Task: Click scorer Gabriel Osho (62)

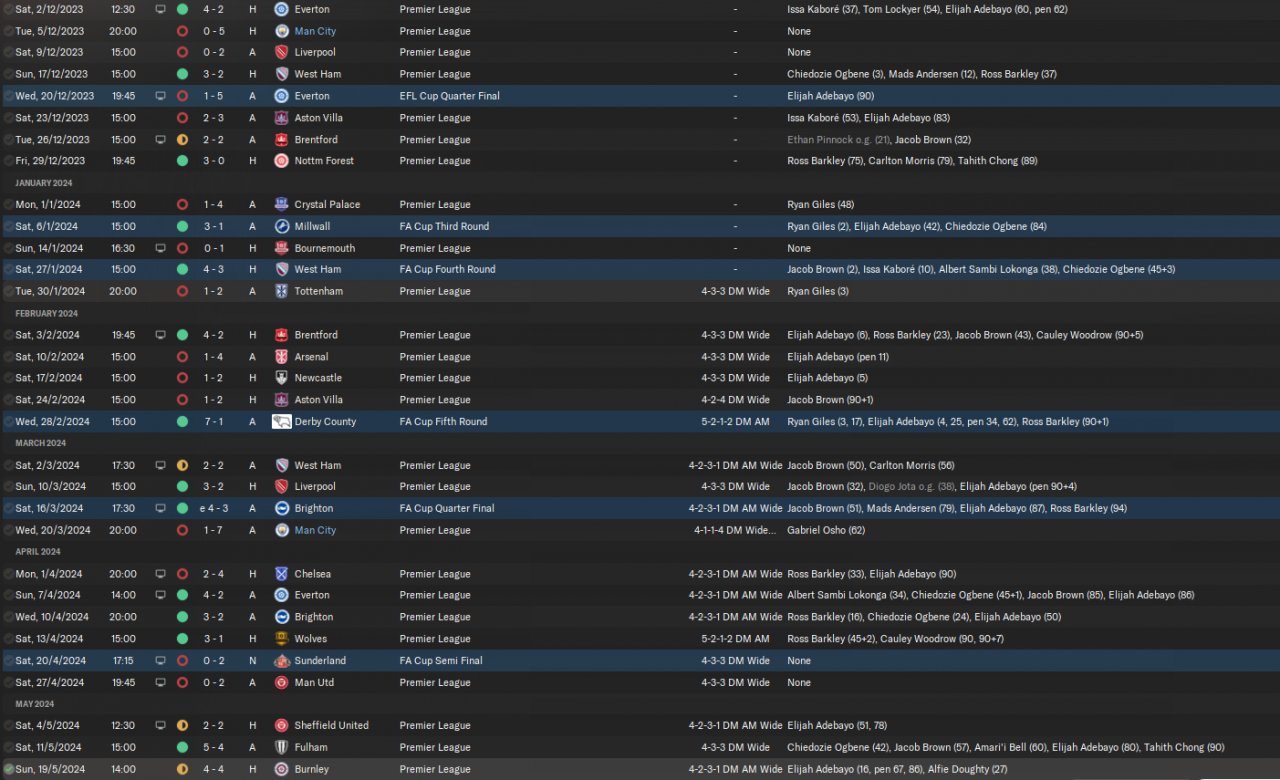Action: 826,530
